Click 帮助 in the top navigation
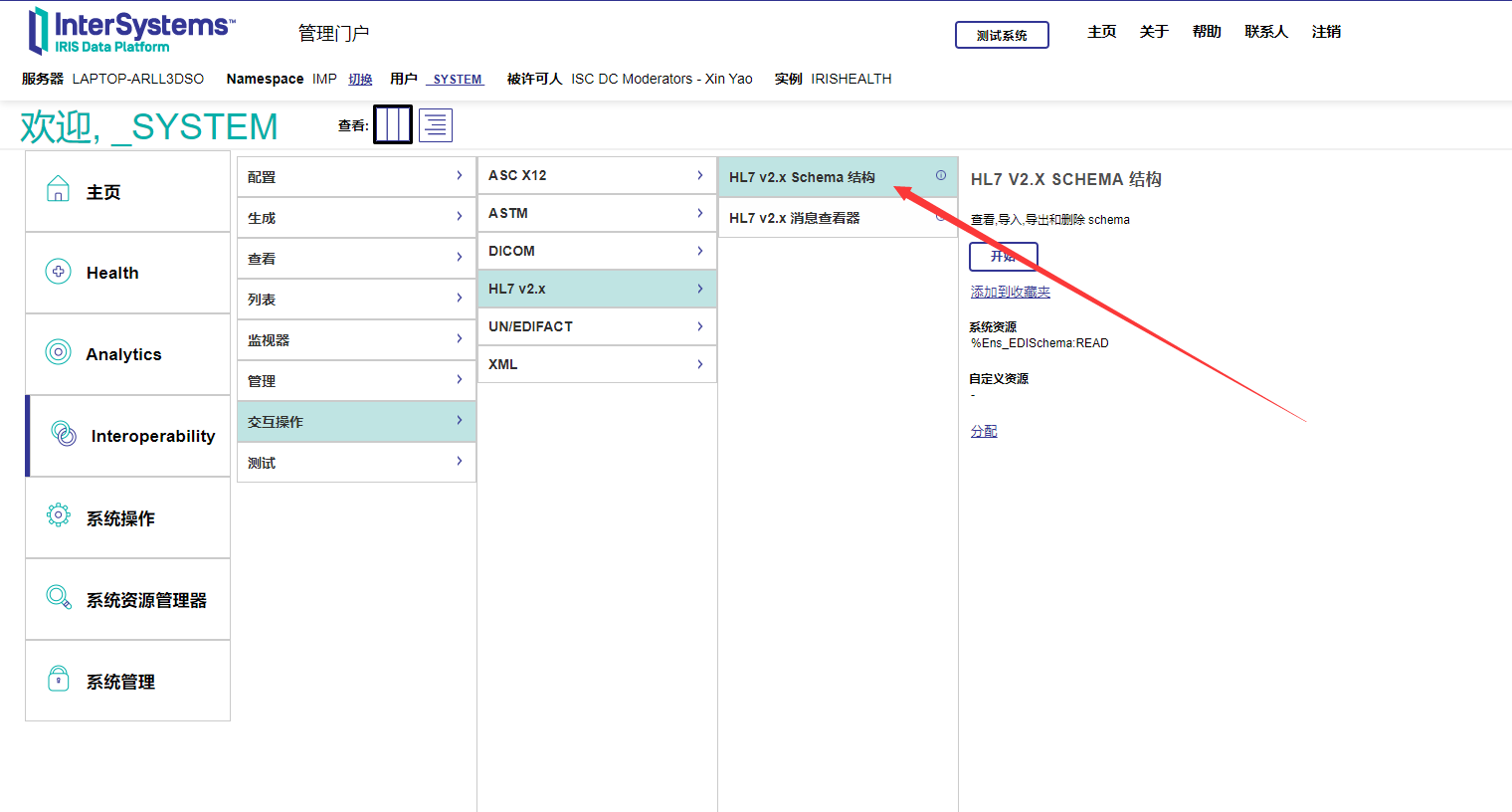1512x812 pixels. [1207, 32]
